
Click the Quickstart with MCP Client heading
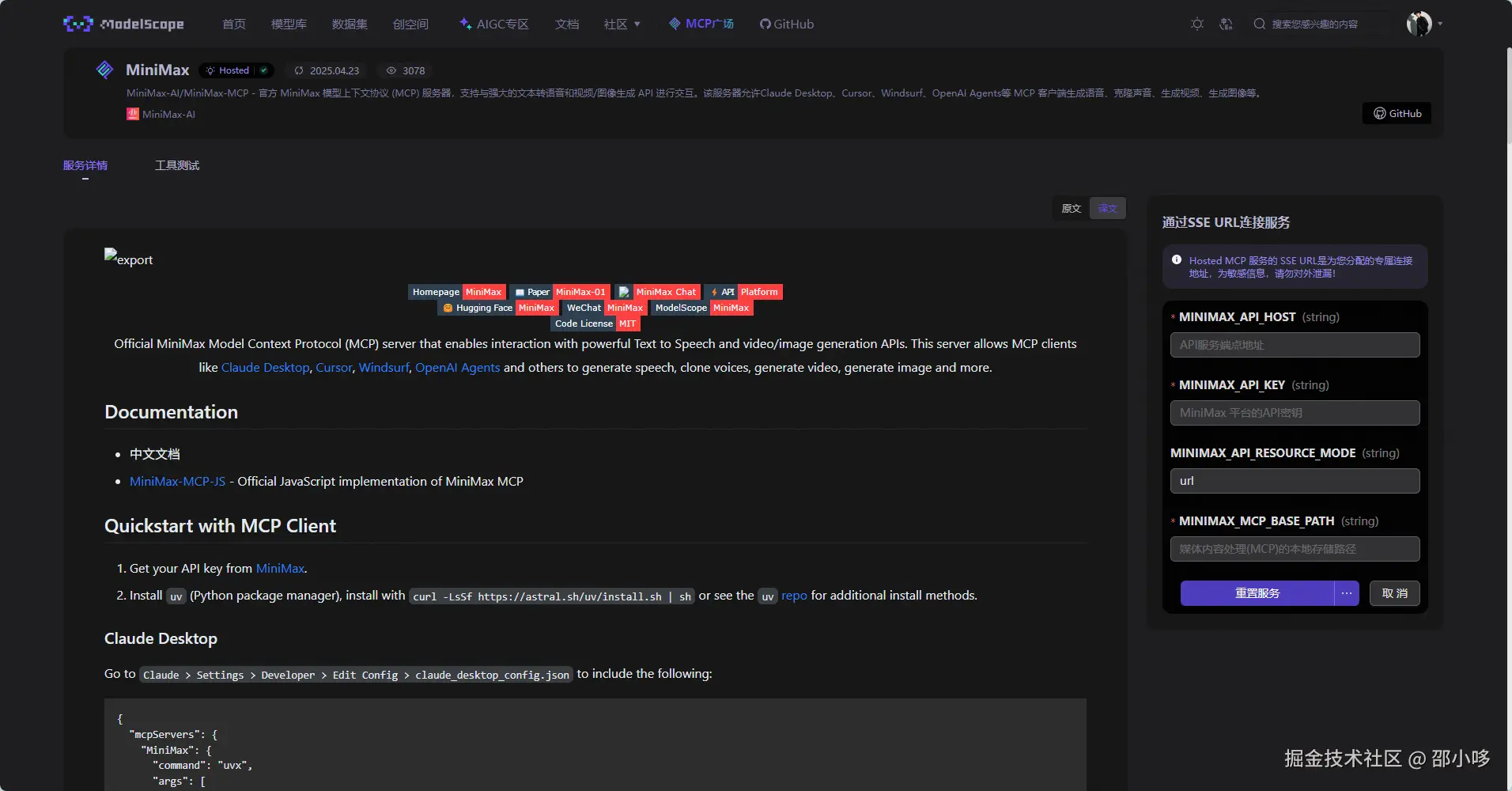click(x=220, y=526)
